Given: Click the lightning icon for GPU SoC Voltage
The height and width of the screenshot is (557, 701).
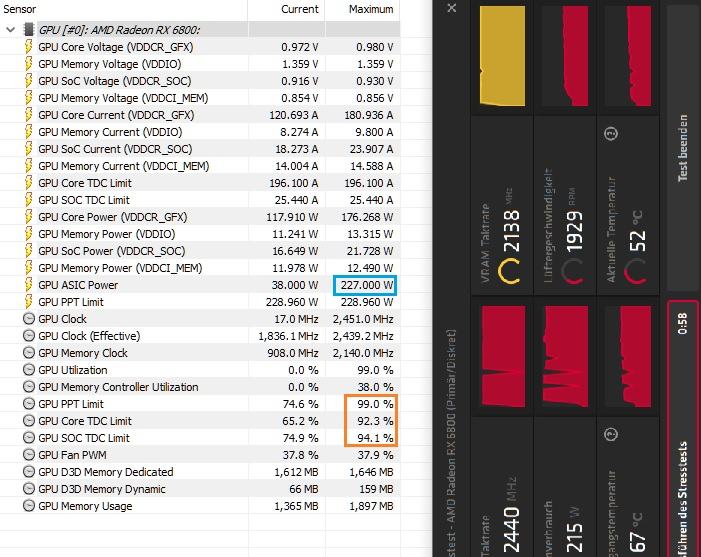Looking at the screenshot, I should (29, 81).
